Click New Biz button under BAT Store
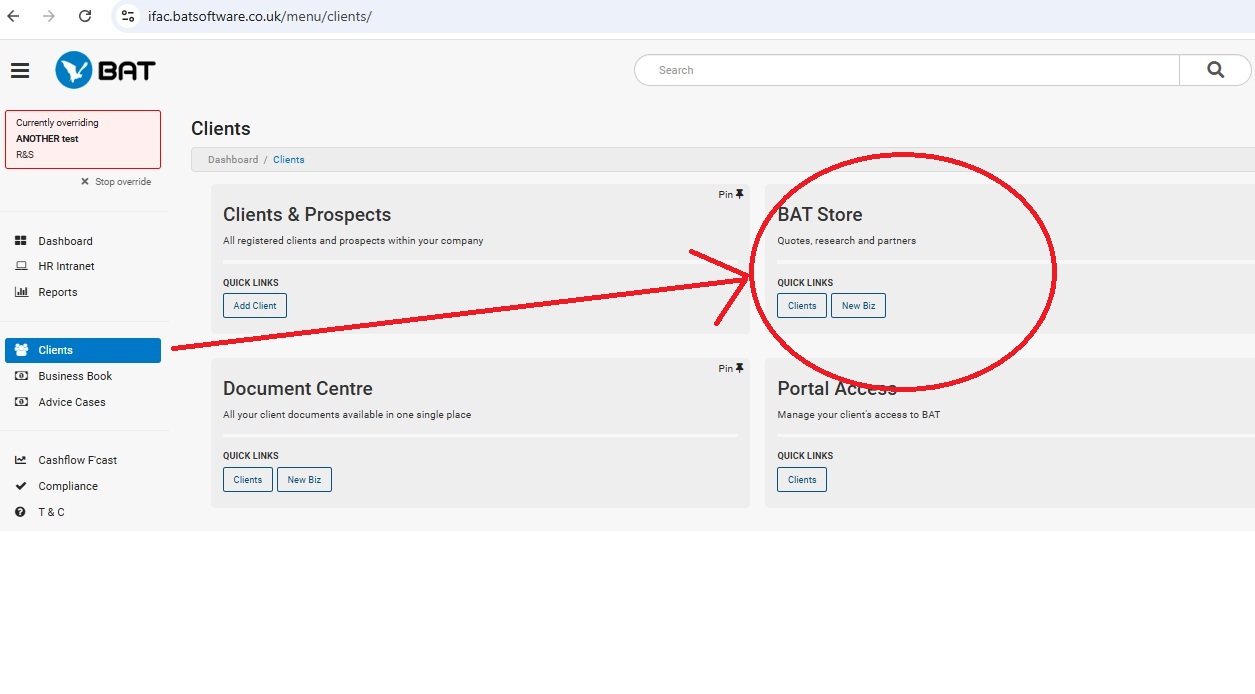 coord(858,306)
